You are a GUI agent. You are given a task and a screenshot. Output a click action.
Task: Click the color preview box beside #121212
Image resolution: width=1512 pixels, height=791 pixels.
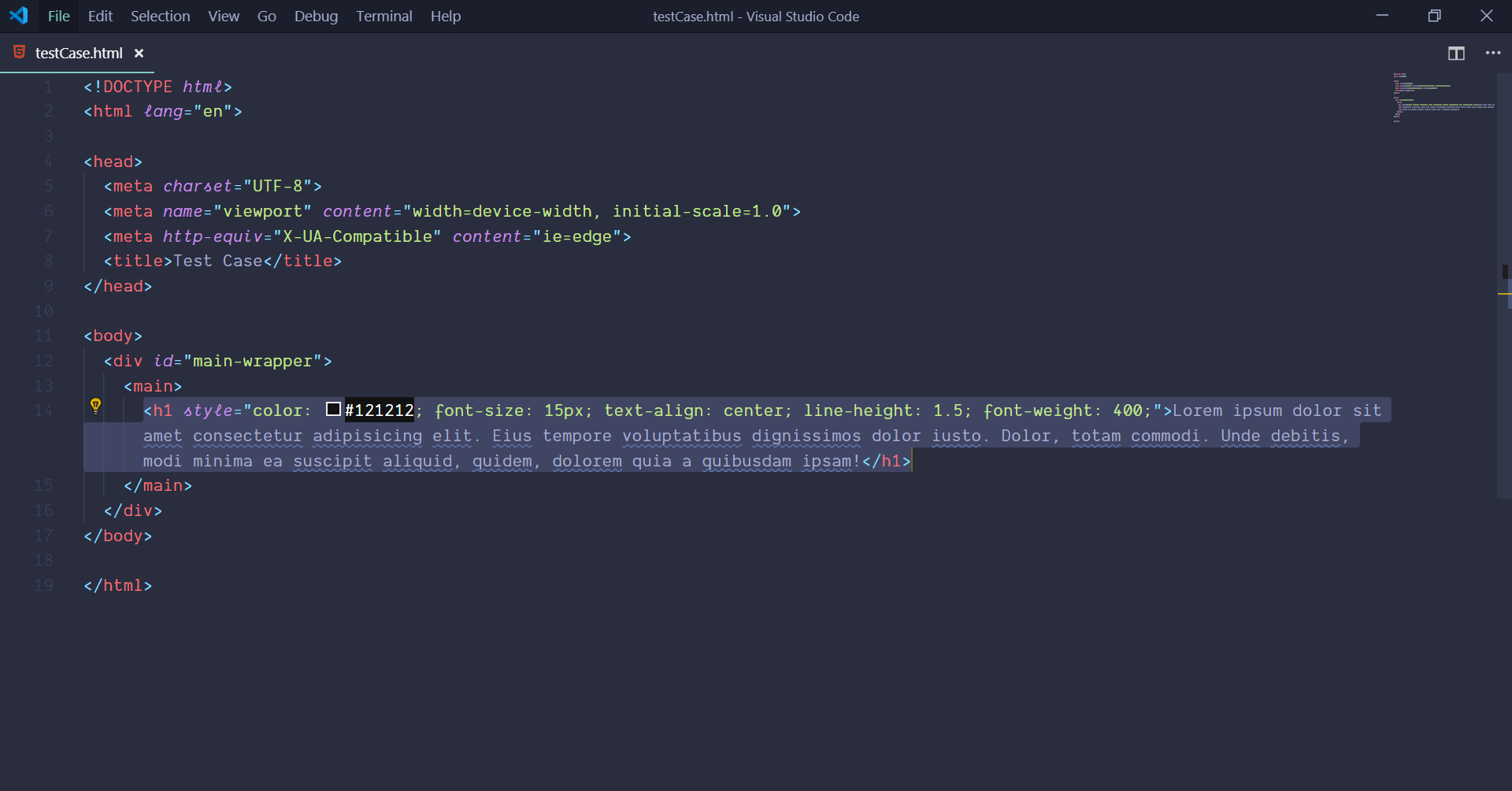point(332,409)
